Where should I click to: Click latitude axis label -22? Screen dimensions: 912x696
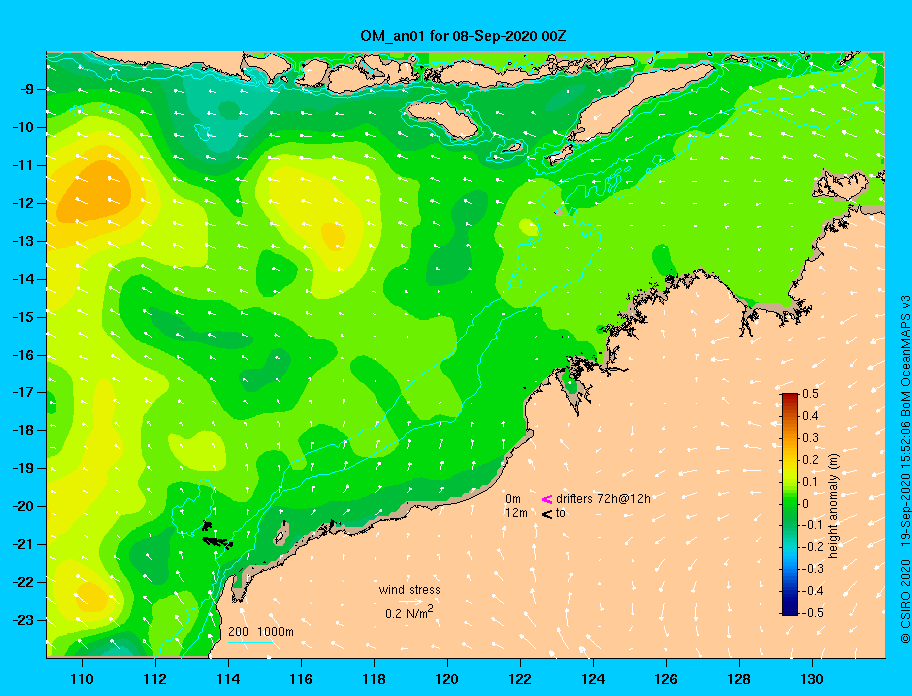coord(23,582)
